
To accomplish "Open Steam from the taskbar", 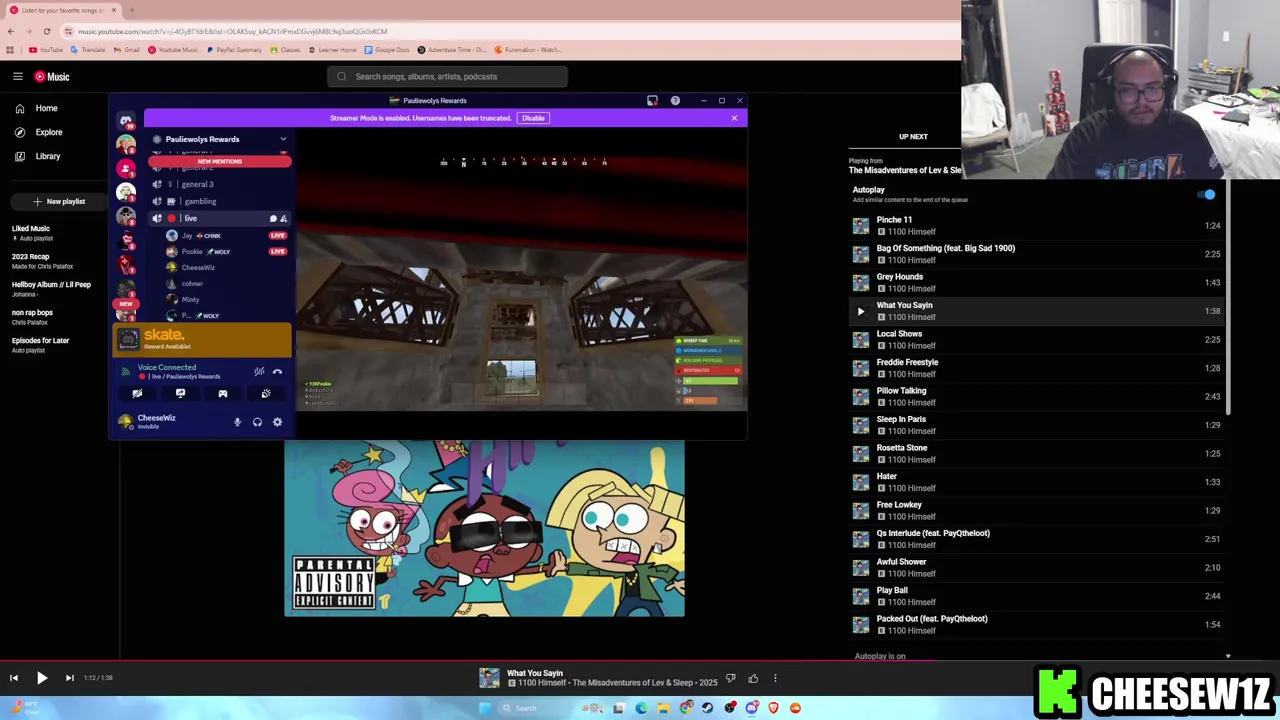I will point(708,708).
